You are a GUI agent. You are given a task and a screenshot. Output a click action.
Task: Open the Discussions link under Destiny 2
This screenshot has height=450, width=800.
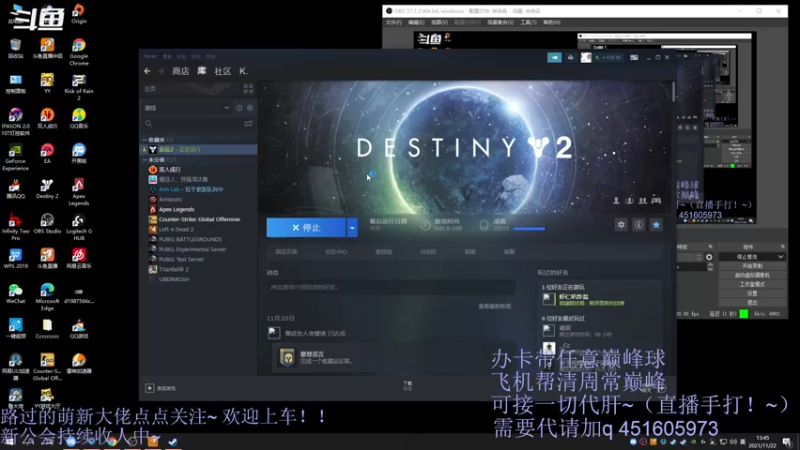click(428, 252)
